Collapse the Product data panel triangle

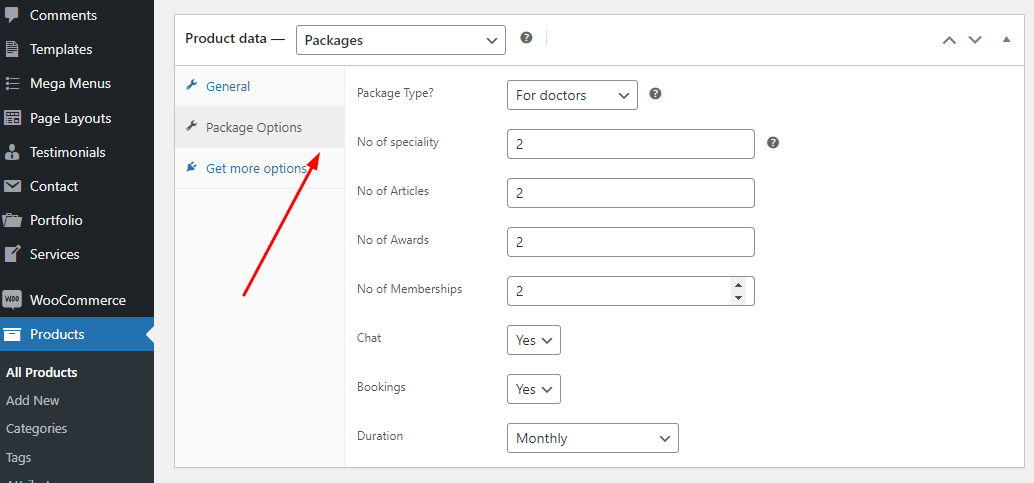click(x=1006, y=40)
